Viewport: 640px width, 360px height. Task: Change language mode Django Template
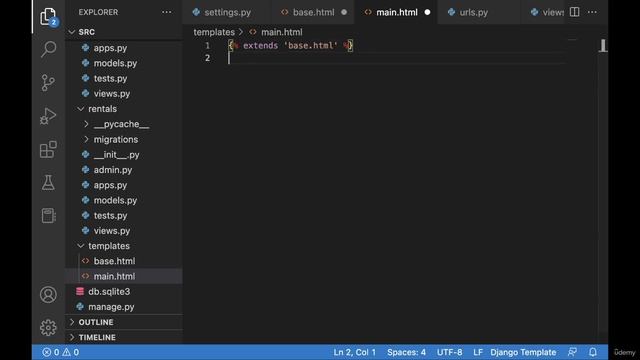(523, 352)
